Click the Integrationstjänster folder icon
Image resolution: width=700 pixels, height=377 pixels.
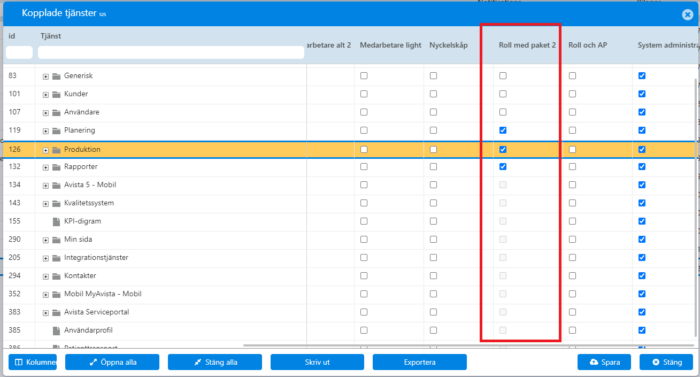56,258
